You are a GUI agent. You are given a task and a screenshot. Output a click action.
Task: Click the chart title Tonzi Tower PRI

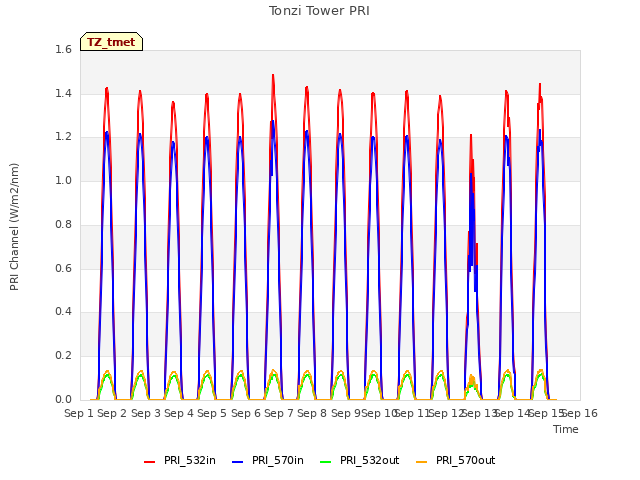pos(319,11)
